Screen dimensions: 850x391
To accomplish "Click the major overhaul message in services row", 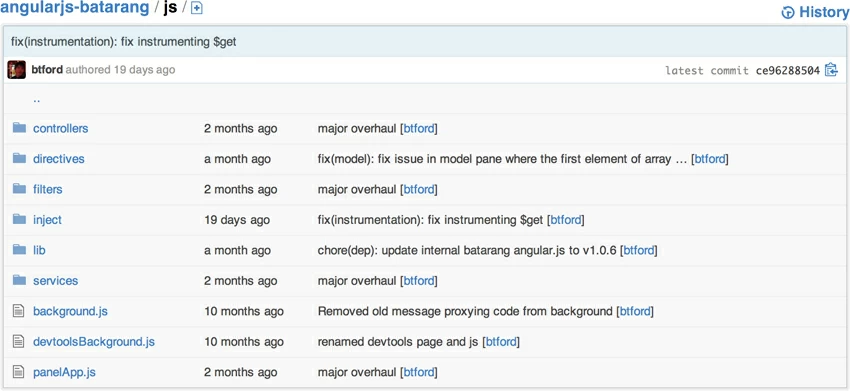I will click(x=357, y=280).
